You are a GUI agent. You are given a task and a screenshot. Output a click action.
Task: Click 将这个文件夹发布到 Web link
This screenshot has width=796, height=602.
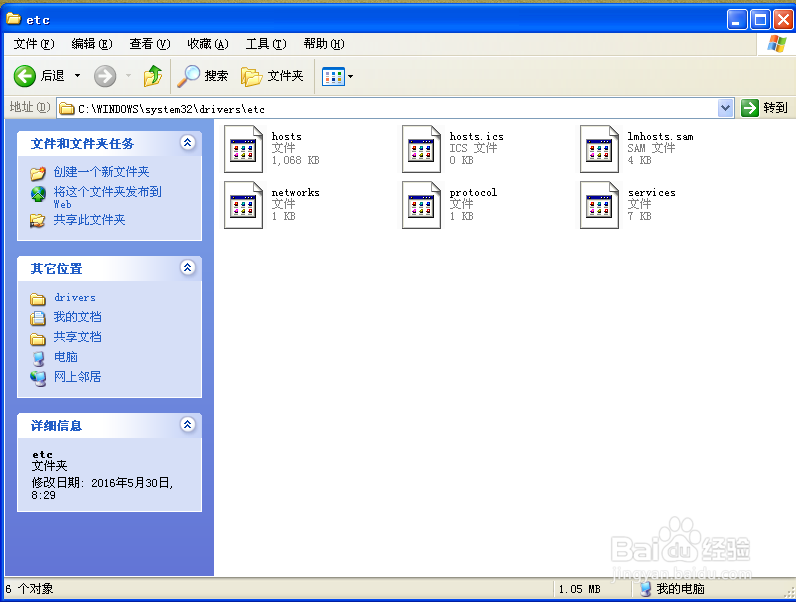coord(107,197)
